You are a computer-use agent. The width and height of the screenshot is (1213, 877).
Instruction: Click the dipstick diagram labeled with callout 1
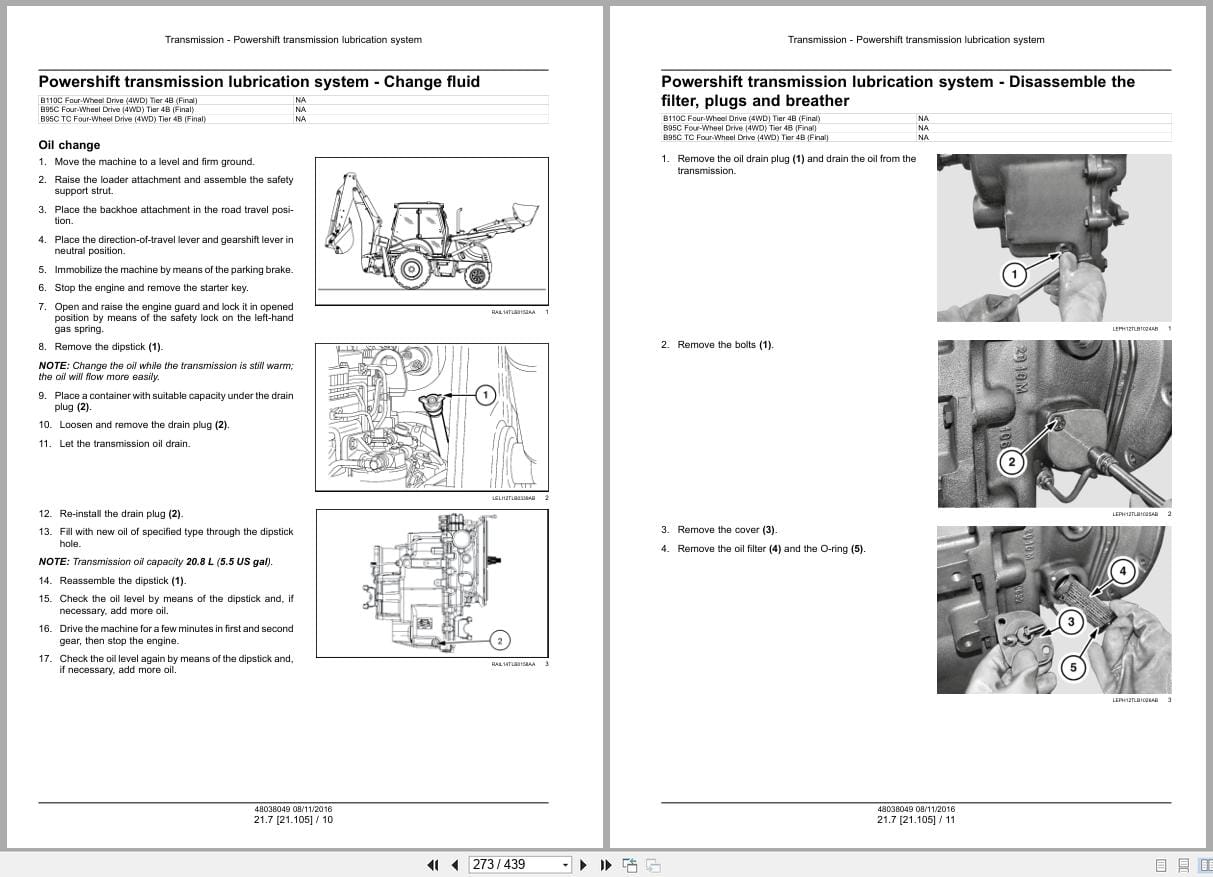[431, 417]
